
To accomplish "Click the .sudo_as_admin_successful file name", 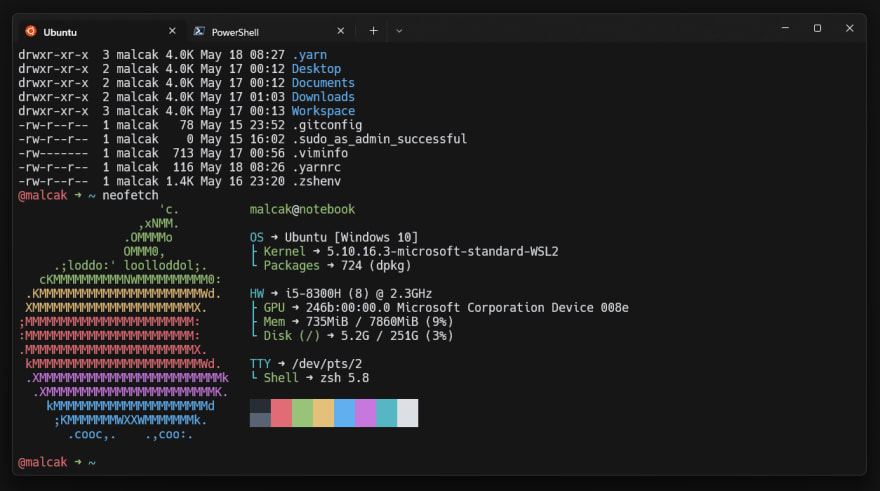I will (x=379, y=139).
